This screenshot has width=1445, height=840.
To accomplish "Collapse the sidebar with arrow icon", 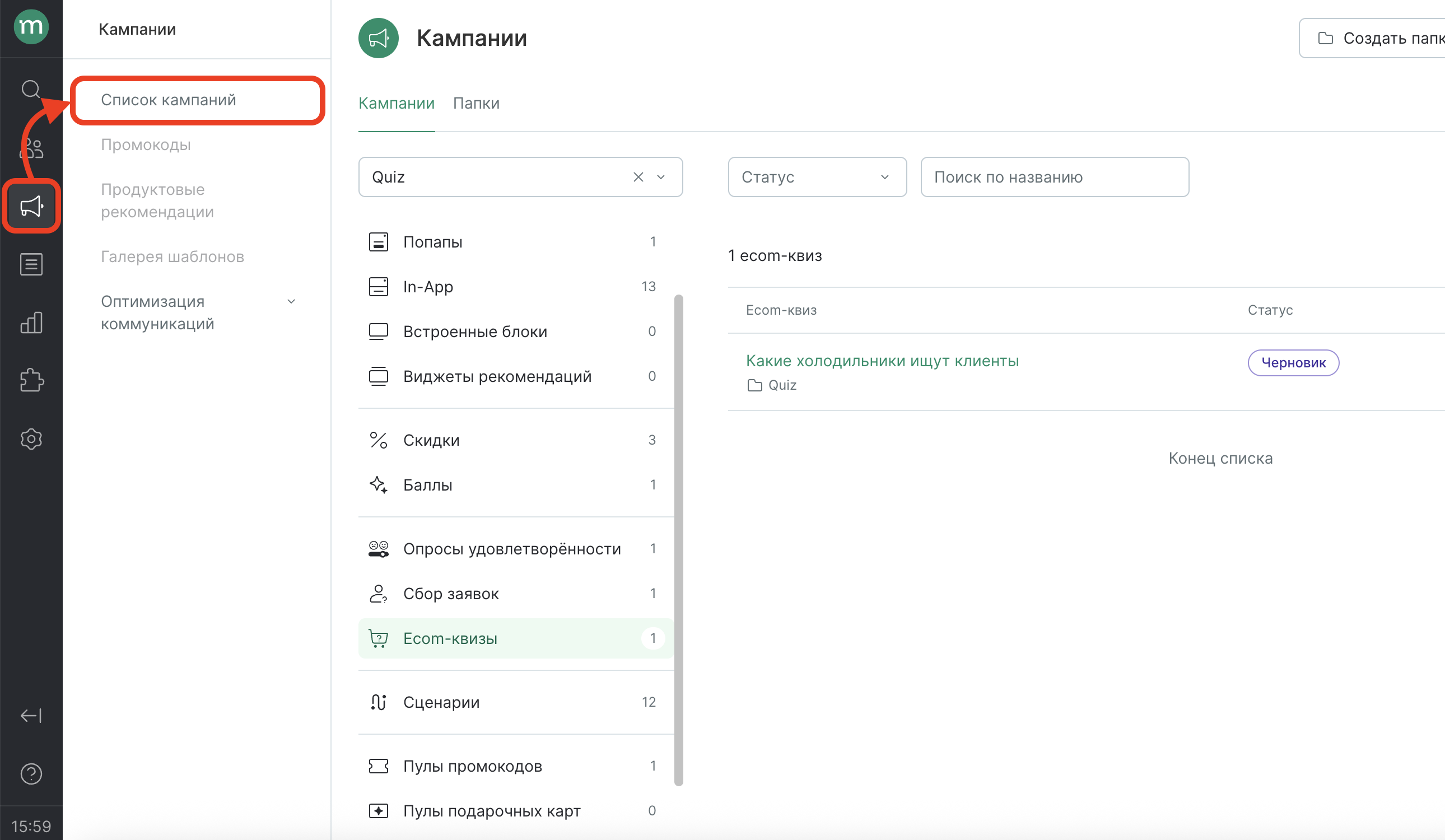I will coord(31,716).
